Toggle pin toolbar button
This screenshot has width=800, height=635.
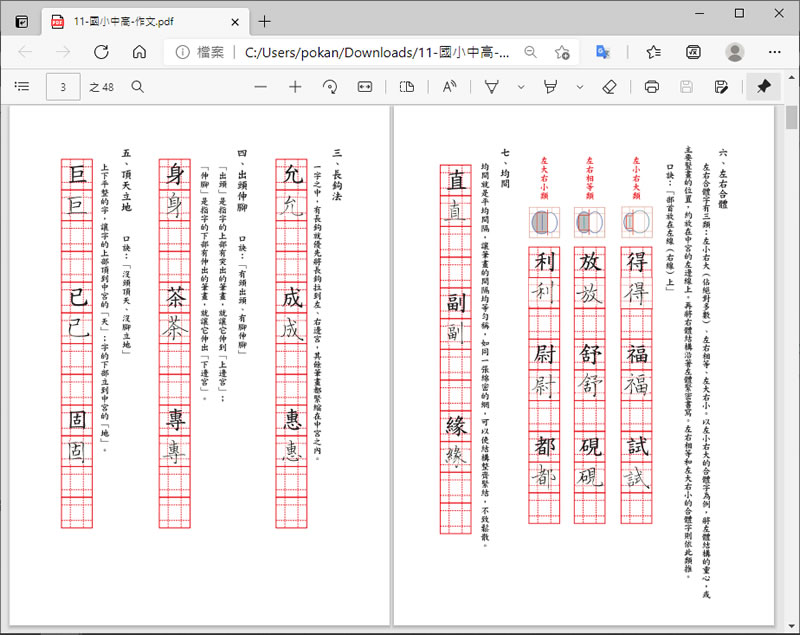click(763, 87)
